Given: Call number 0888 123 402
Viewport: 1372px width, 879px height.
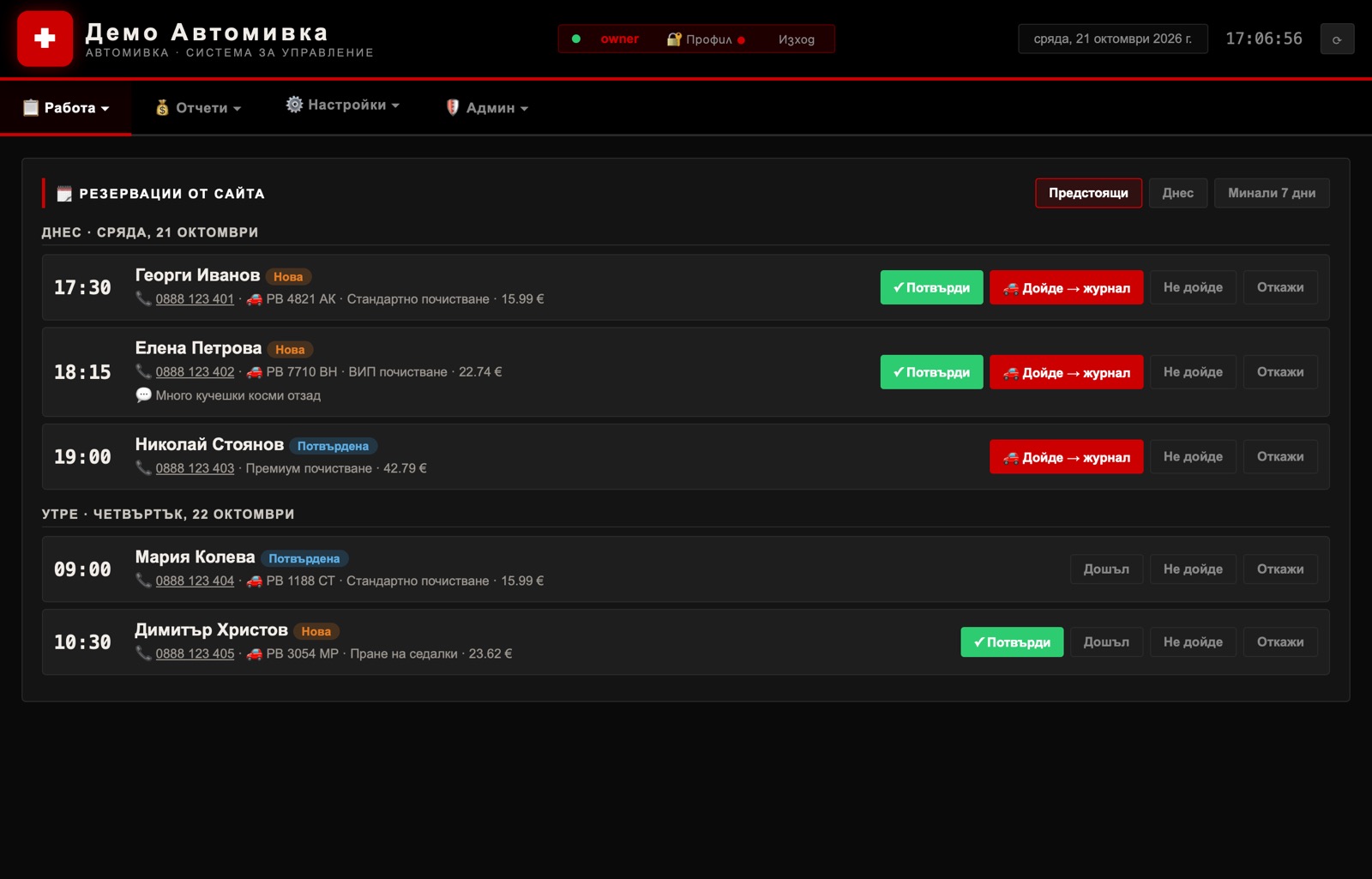Looking at the screenshot, I should (195, 371).
